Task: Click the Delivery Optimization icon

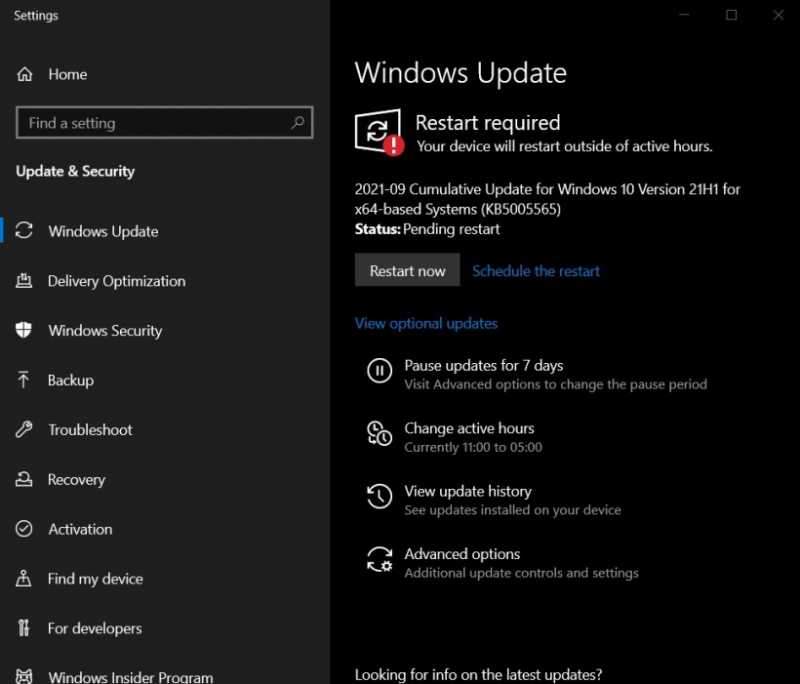Action: click(24, 281)
